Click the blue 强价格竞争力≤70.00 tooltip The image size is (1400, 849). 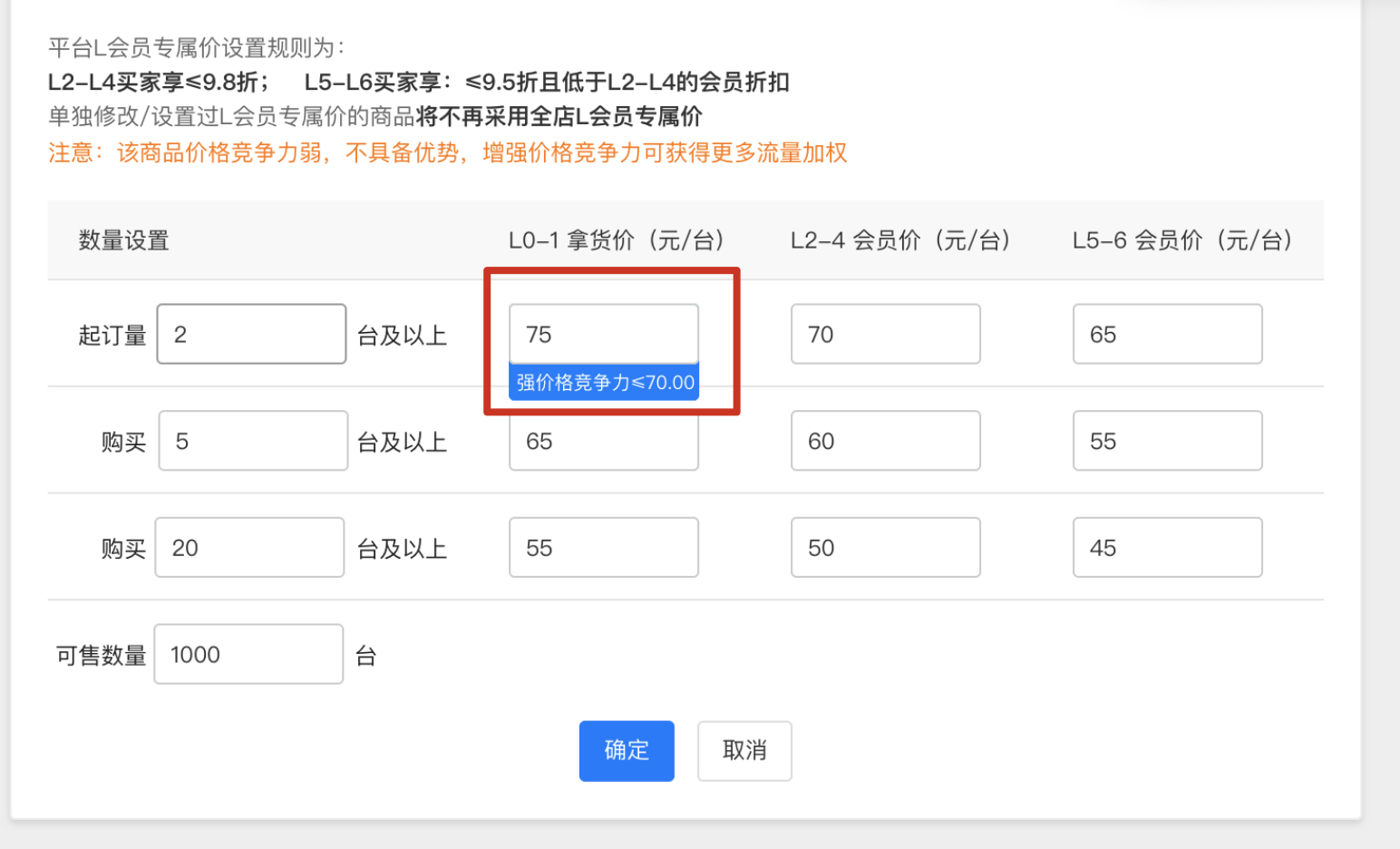point(604,381)
